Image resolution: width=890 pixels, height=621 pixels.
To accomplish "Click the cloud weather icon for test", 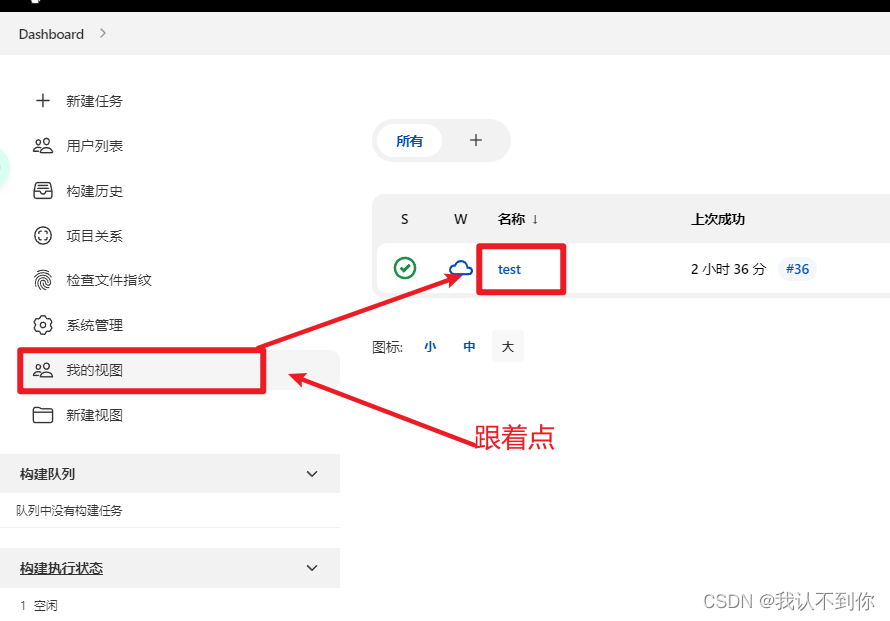I will click(x=460, y=268).
